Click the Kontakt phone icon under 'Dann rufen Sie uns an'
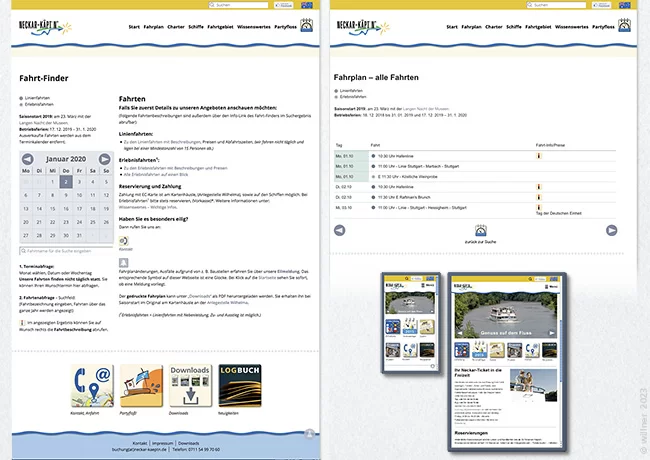The image size is (650, 460). [124, 241]
